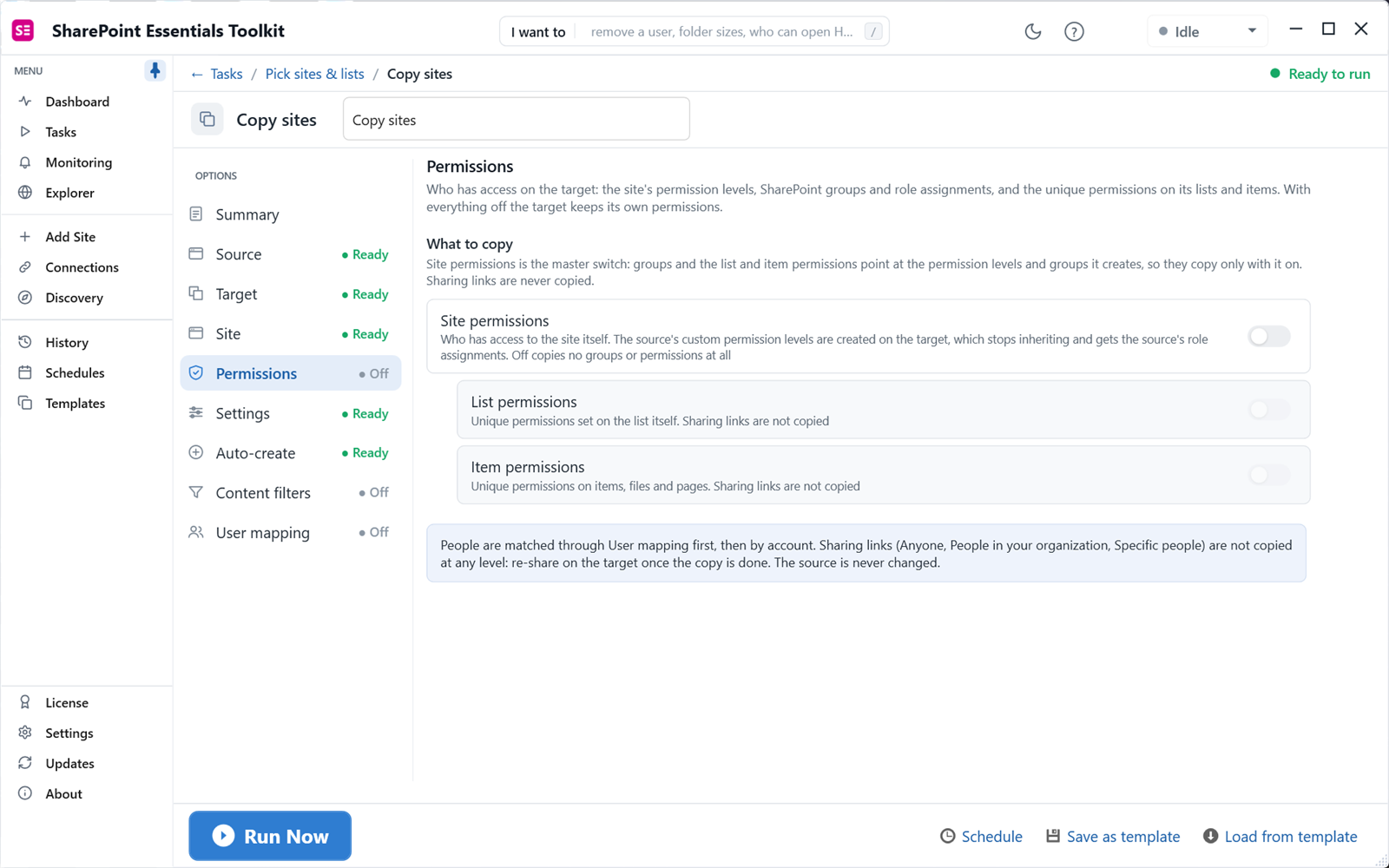Click the Updates refresh icon

[25, 763]
